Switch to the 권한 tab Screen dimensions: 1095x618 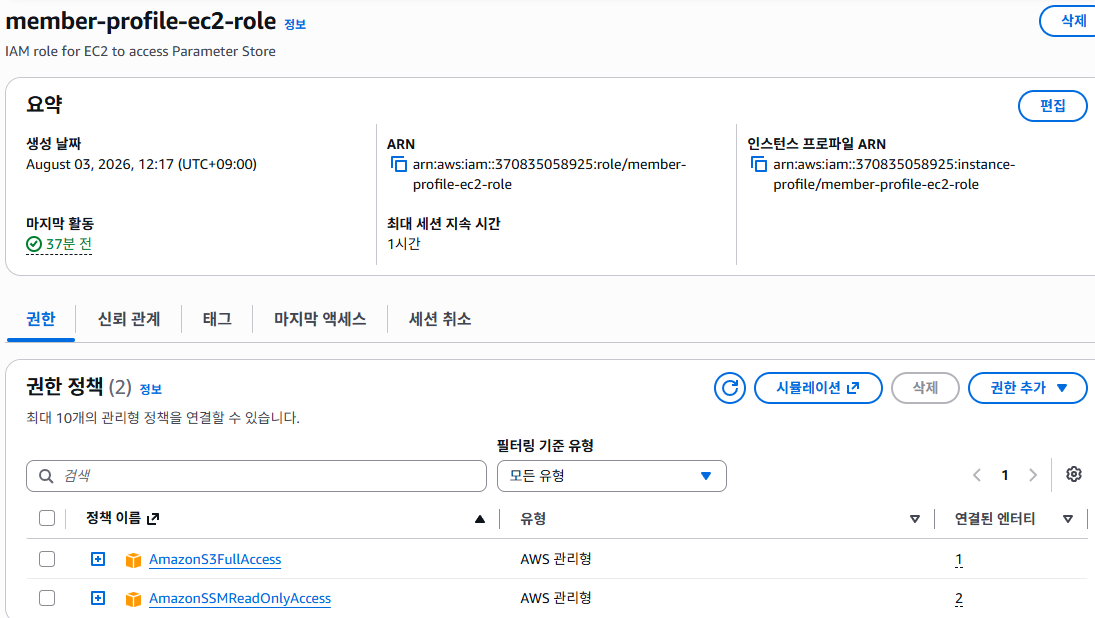pos(41,319)
